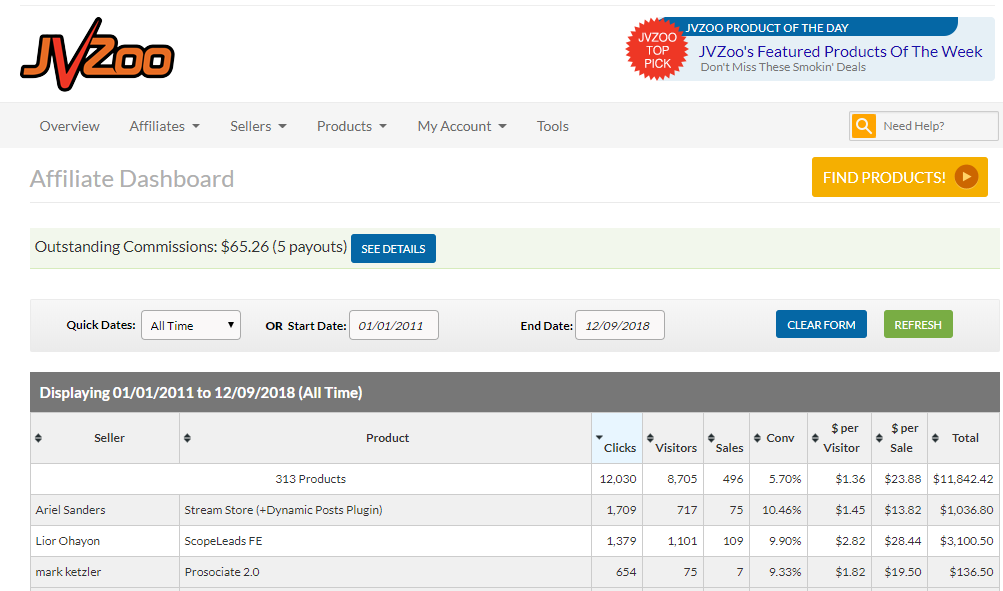Click the Need Help? search field
This screenshot has width=1003, height=591.
click(x=936, y=126)
